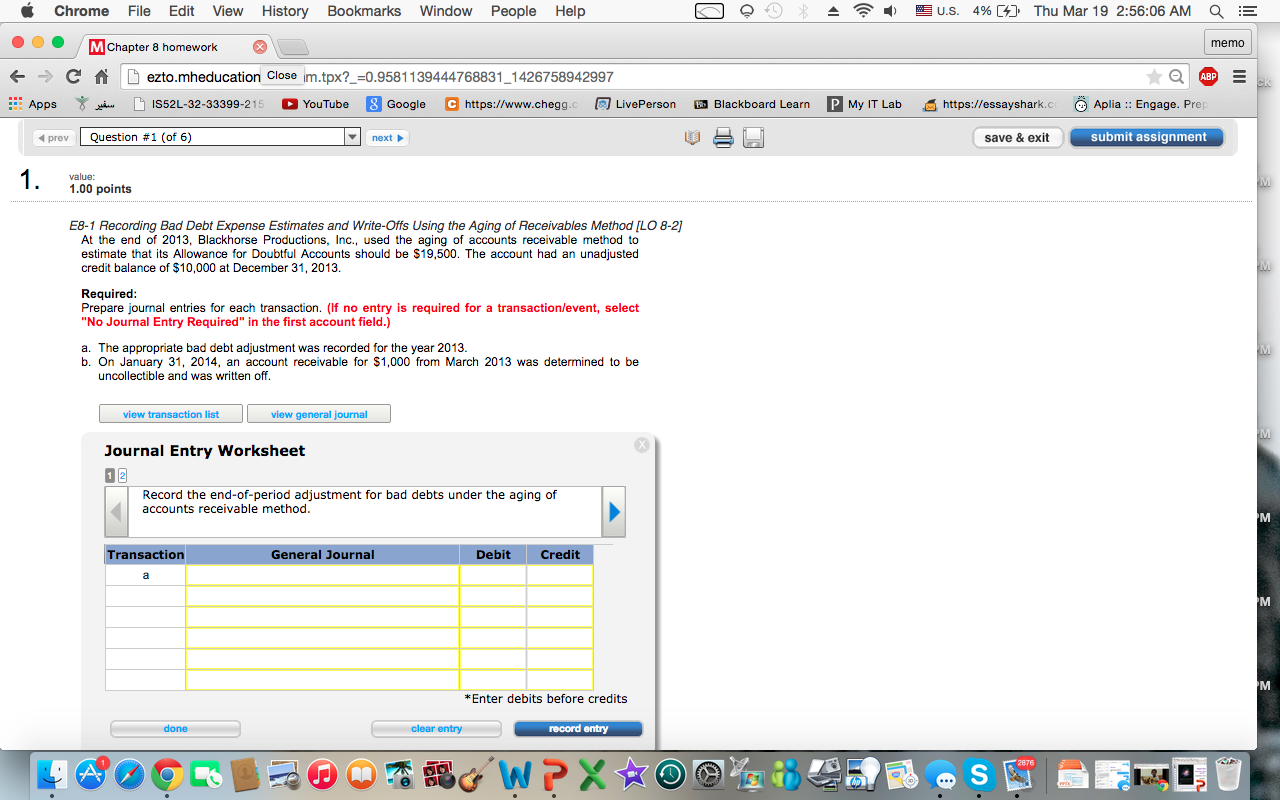Click the save & exit button
The image size is (1280, 800).
pyautogui.click(x=1017, y=137)
